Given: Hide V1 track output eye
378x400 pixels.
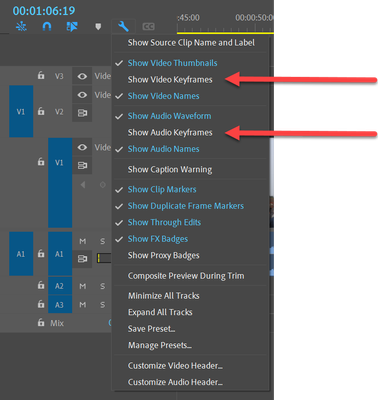Looking at the screenshot, I should [82, 147].
